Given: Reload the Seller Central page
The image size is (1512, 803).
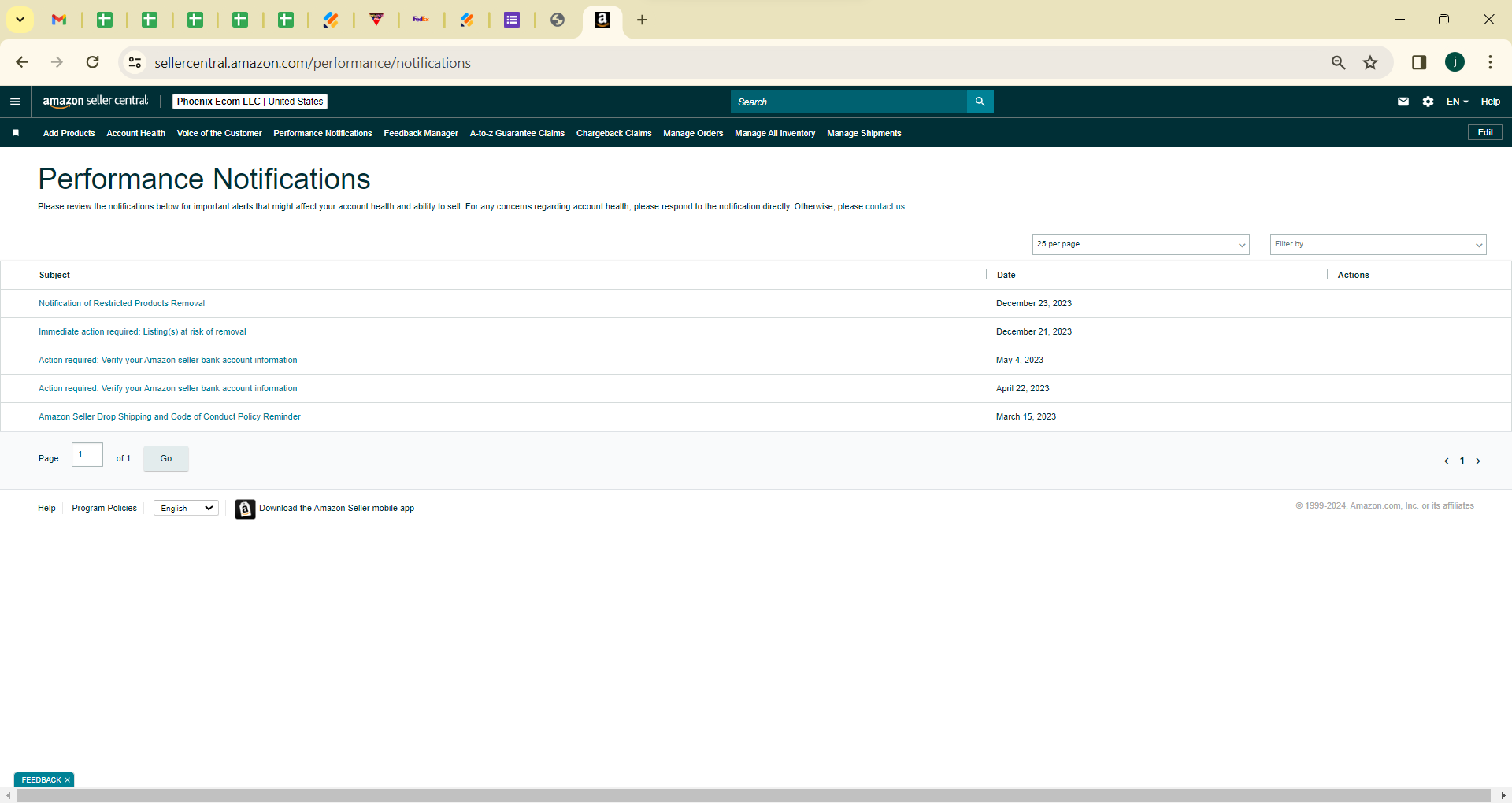Looking at the screenshot, I should point(92,62).
